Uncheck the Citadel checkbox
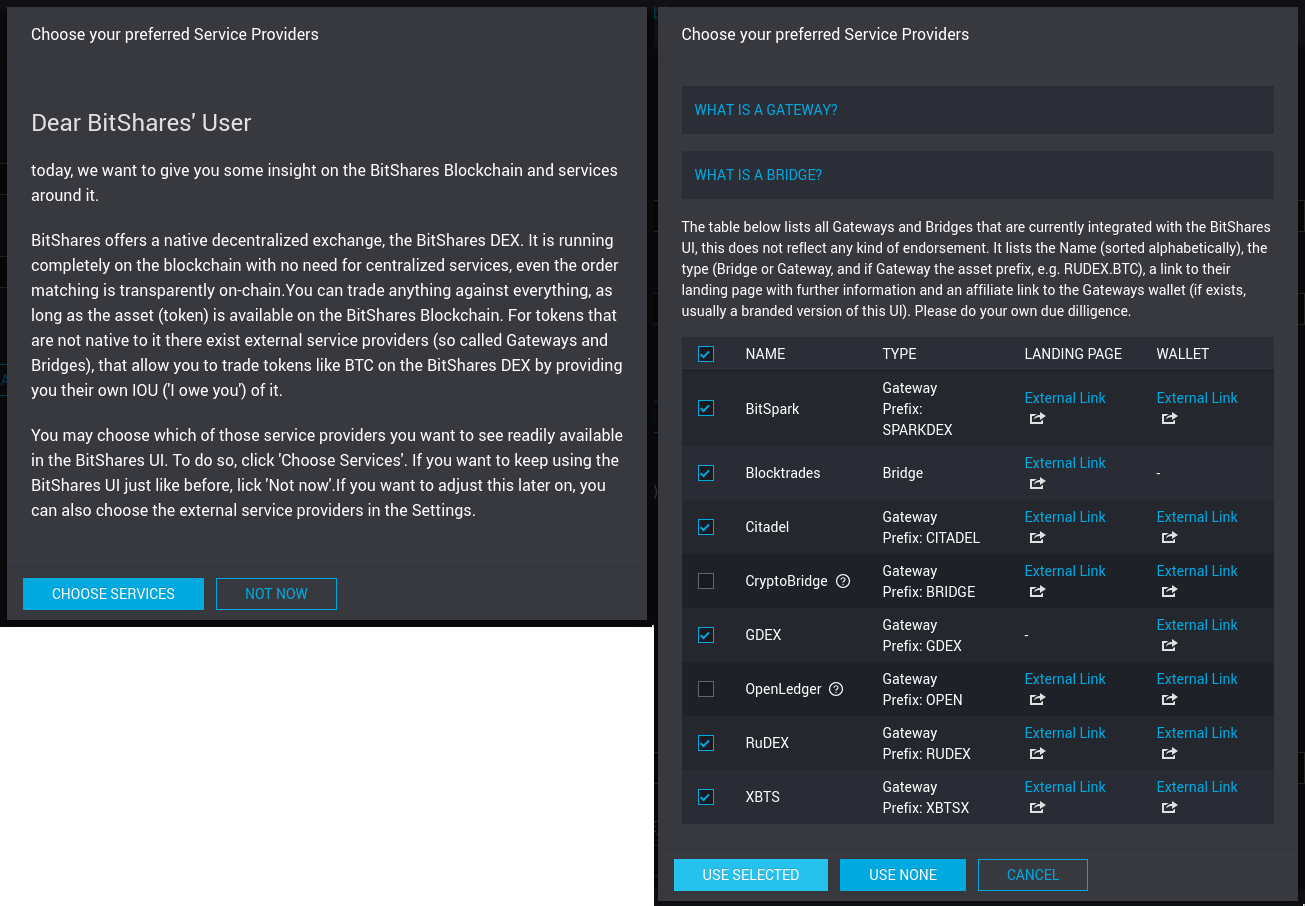Viewport: 1305px width, 906px height. [x=706, y=527]
